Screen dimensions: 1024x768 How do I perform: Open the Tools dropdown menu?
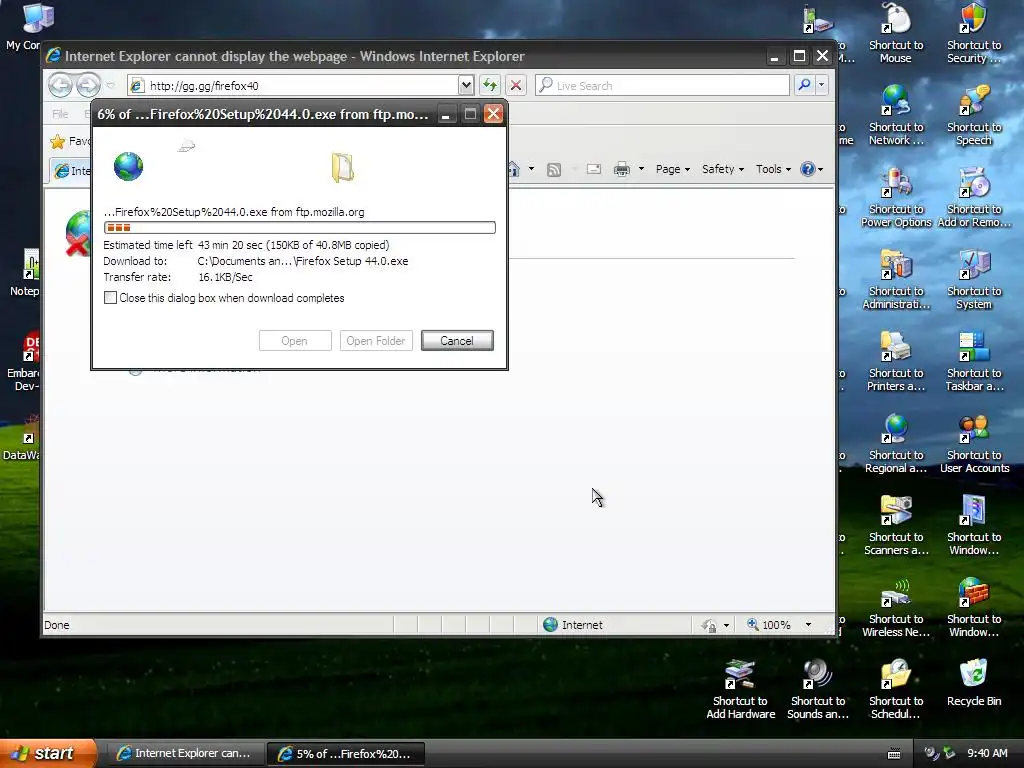[773, 169]
